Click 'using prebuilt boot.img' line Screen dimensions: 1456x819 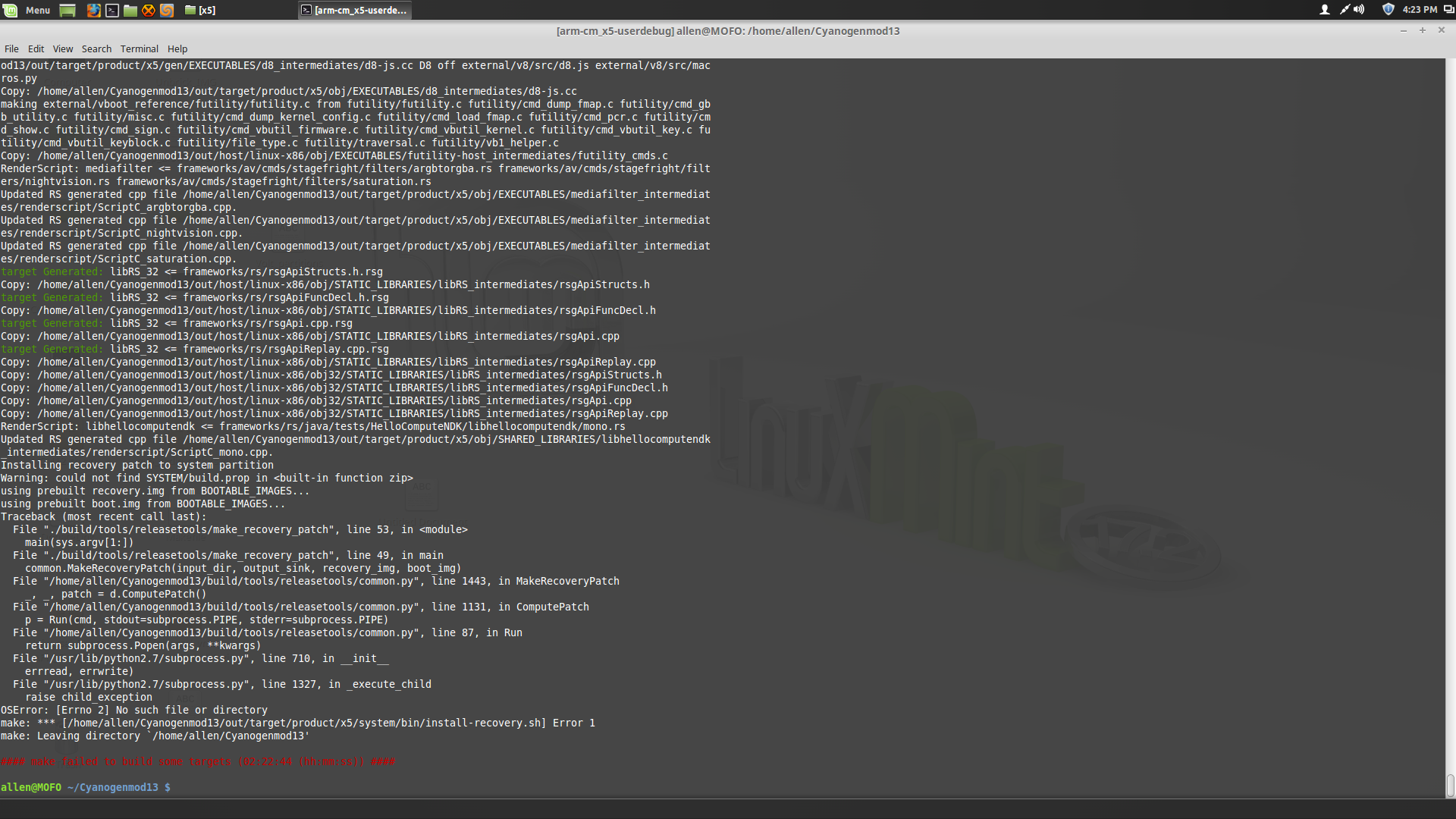tap(143, 504)
